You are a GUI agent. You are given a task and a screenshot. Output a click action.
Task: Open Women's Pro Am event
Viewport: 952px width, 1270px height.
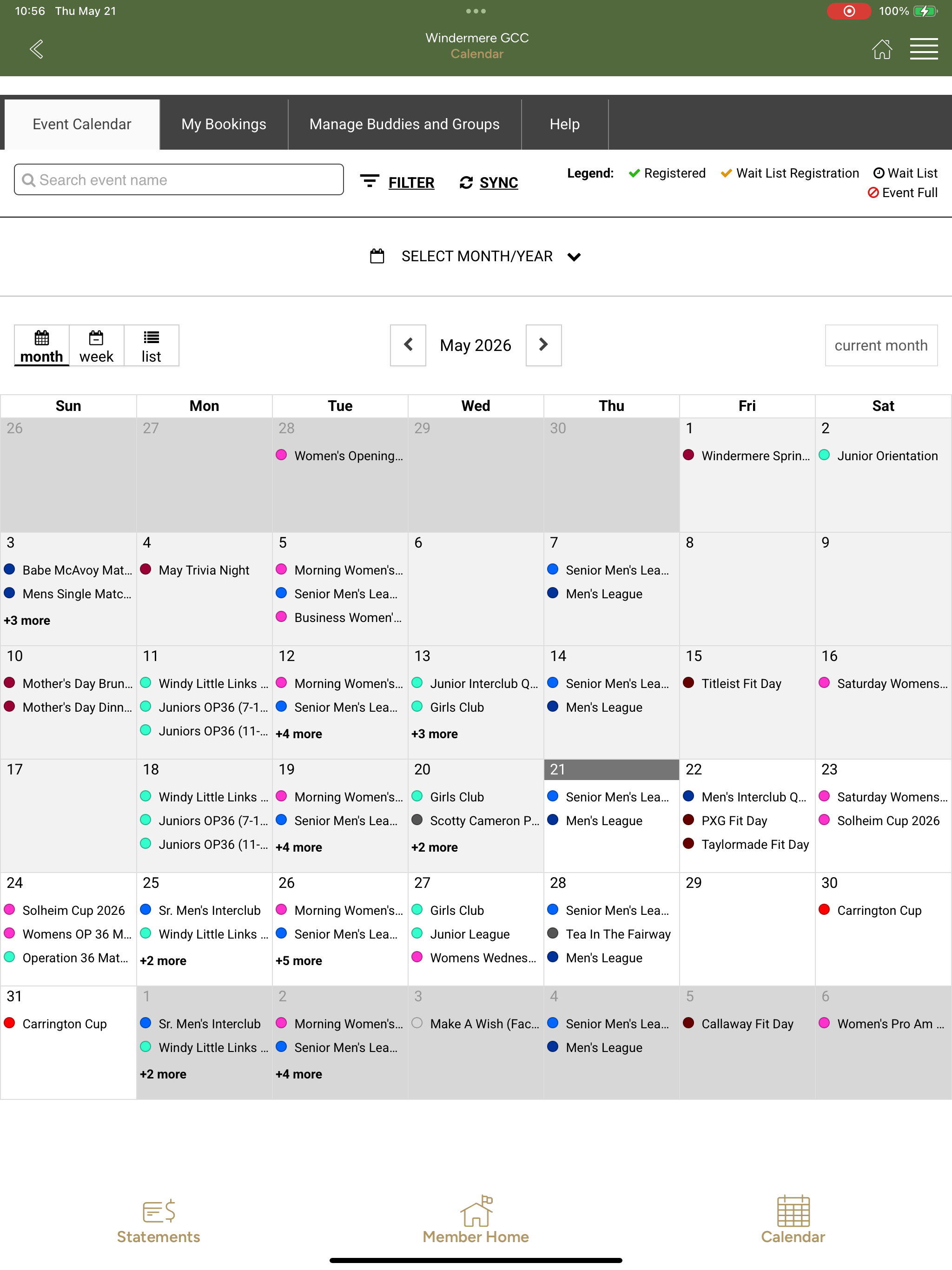[882, 1024]
